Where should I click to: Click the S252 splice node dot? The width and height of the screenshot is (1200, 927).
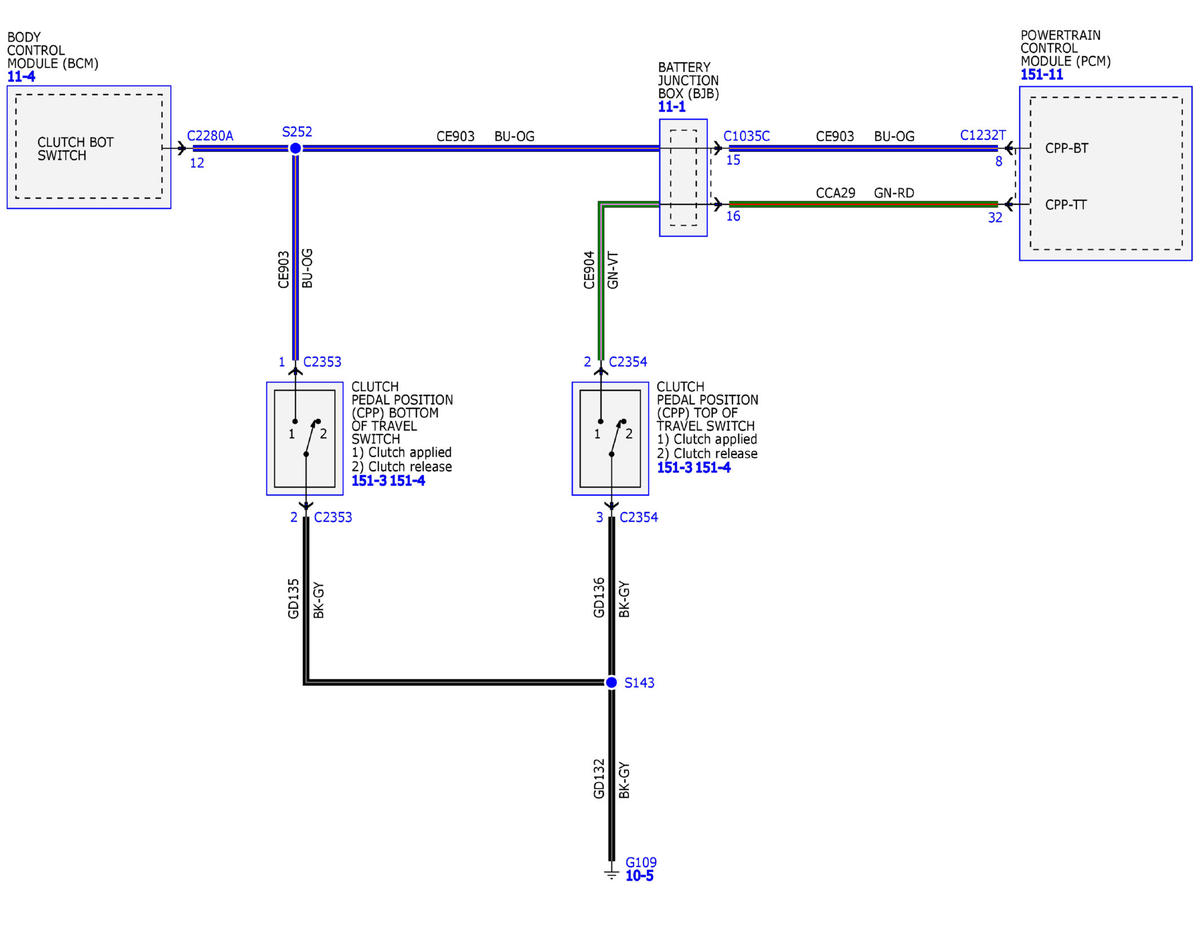tap(295, 148)
